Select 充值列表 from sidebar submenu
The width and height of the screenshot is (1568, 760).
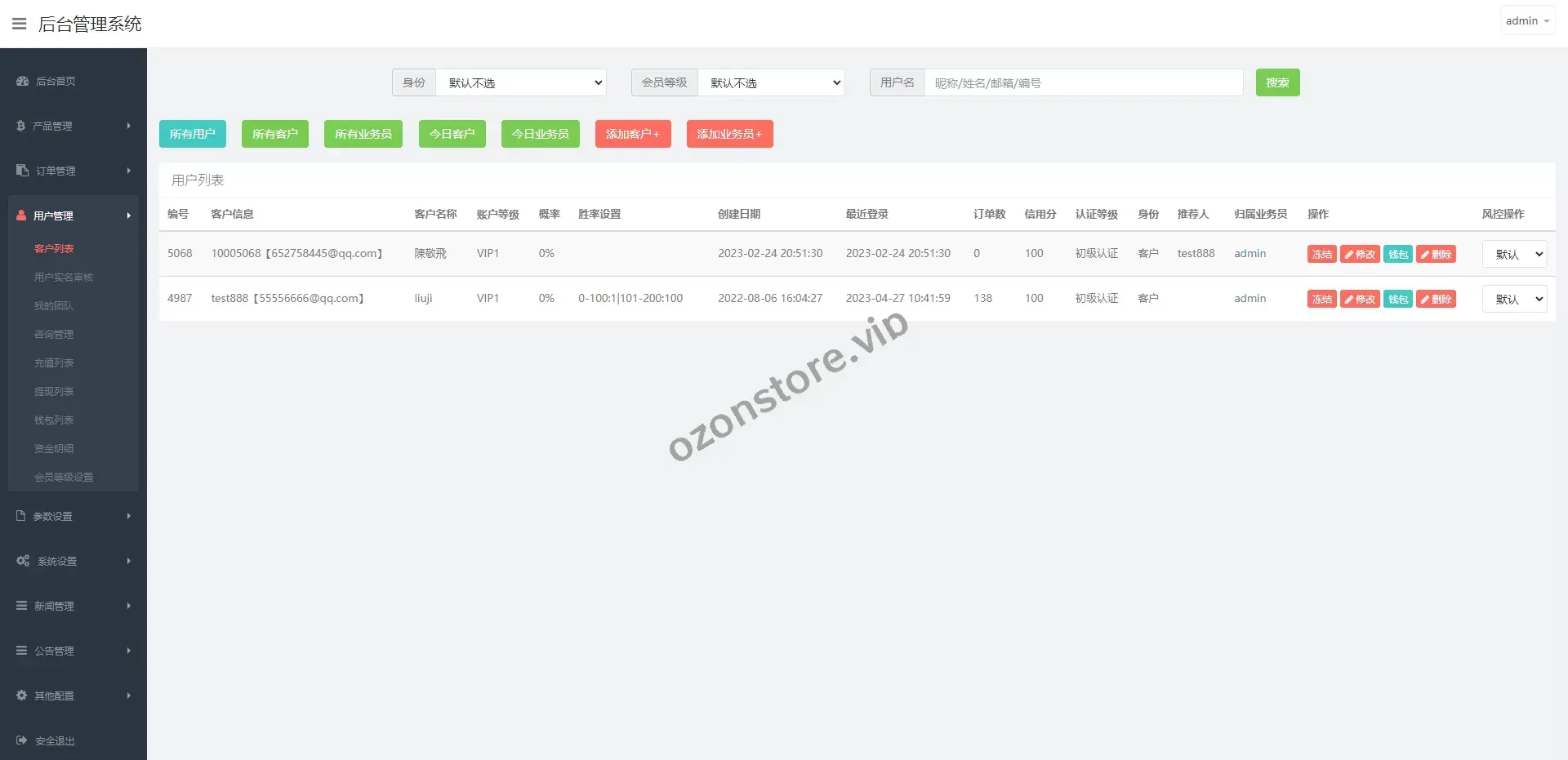click(54, 363)
